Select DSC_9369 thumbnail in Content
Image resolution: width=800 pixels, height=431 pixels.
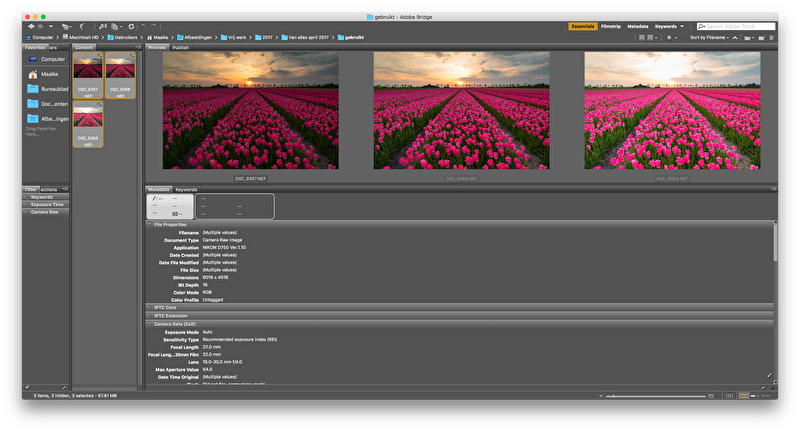88,124
